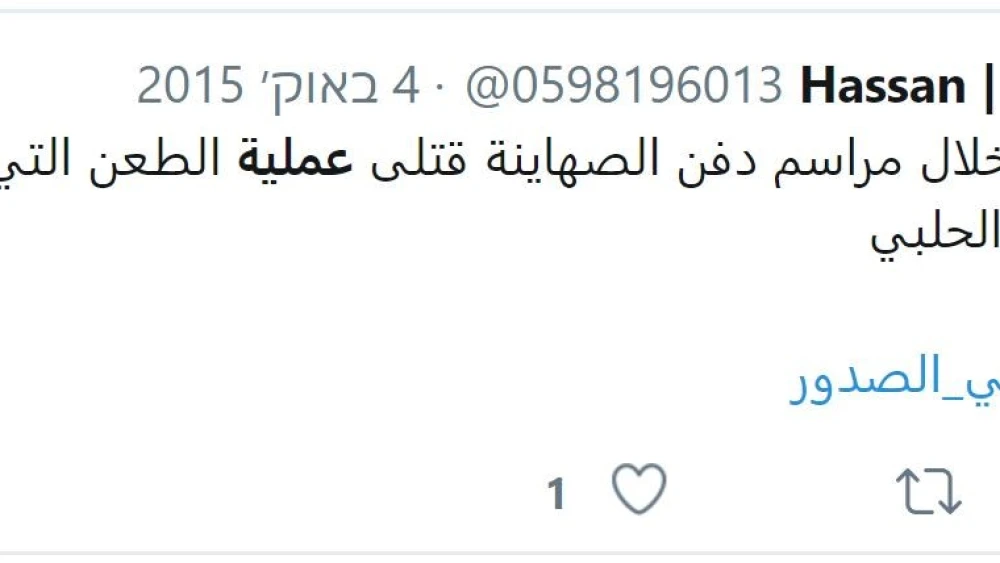Retweet this tweet using the retweet arrows icon
The height and width of the screenshot is (563, 1000).
(929, 491)
